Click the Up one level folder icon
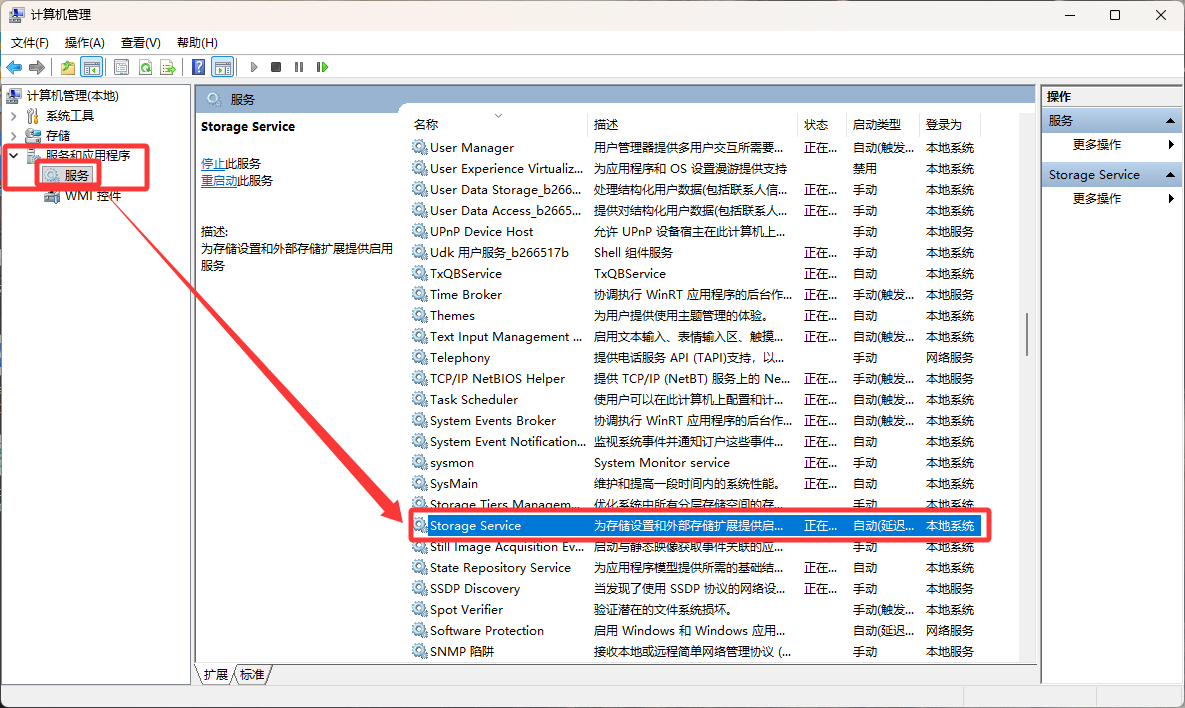The image size is (1185, 708). click(67, 67)
